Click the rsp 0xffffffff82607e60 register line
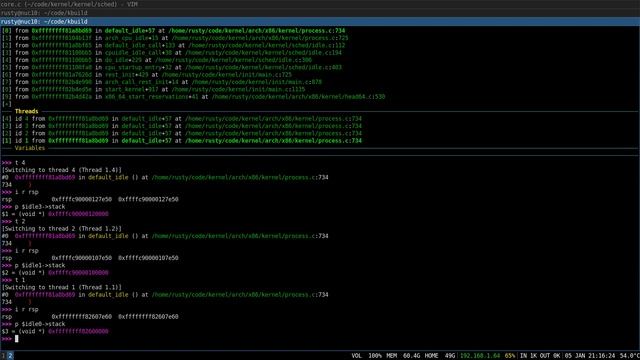The width and height of the screenshot is (640, 360). click(x=90, y=317)
